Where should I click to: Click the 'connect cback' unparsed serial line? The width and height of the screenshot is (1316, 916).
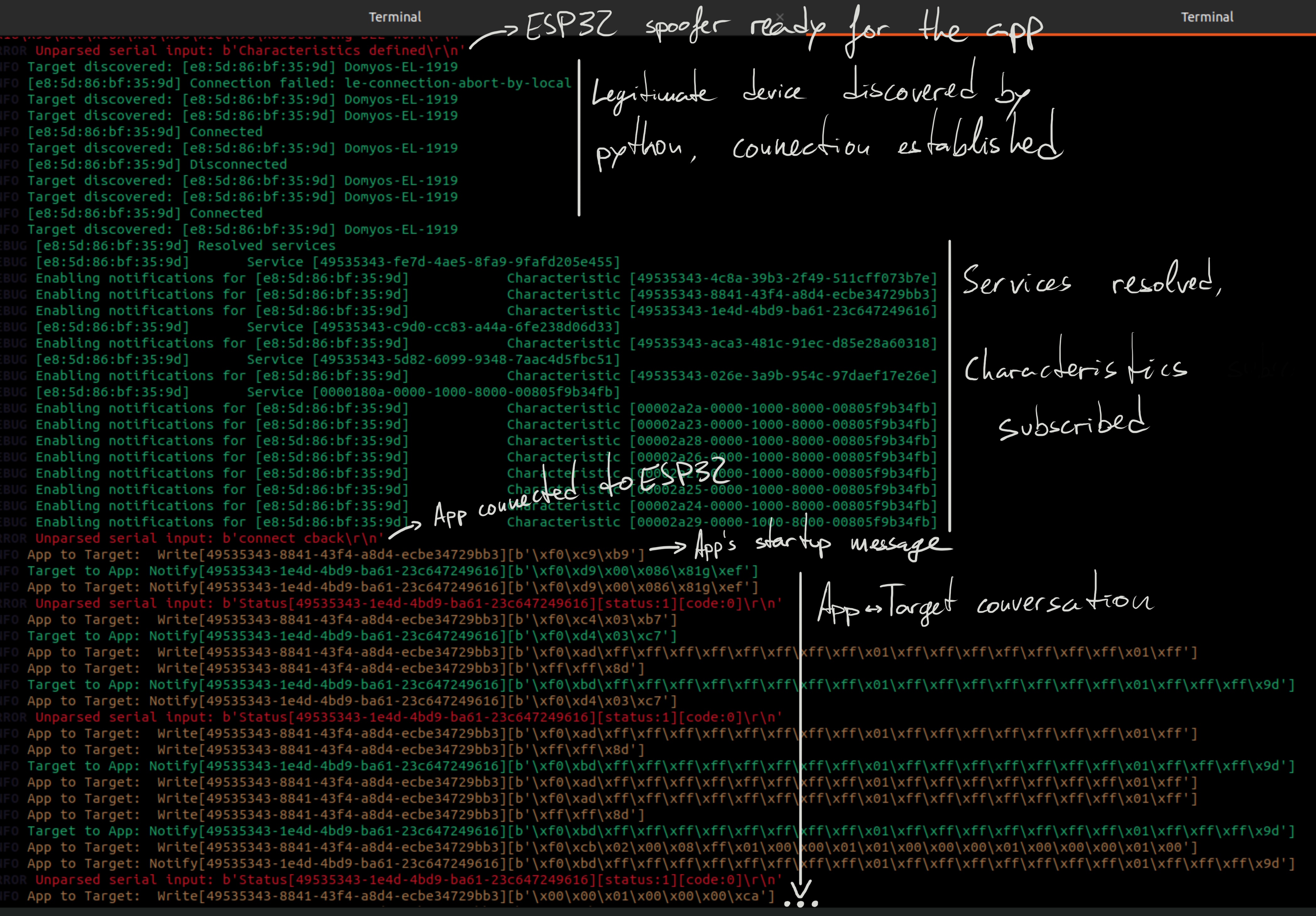point(192,538)
